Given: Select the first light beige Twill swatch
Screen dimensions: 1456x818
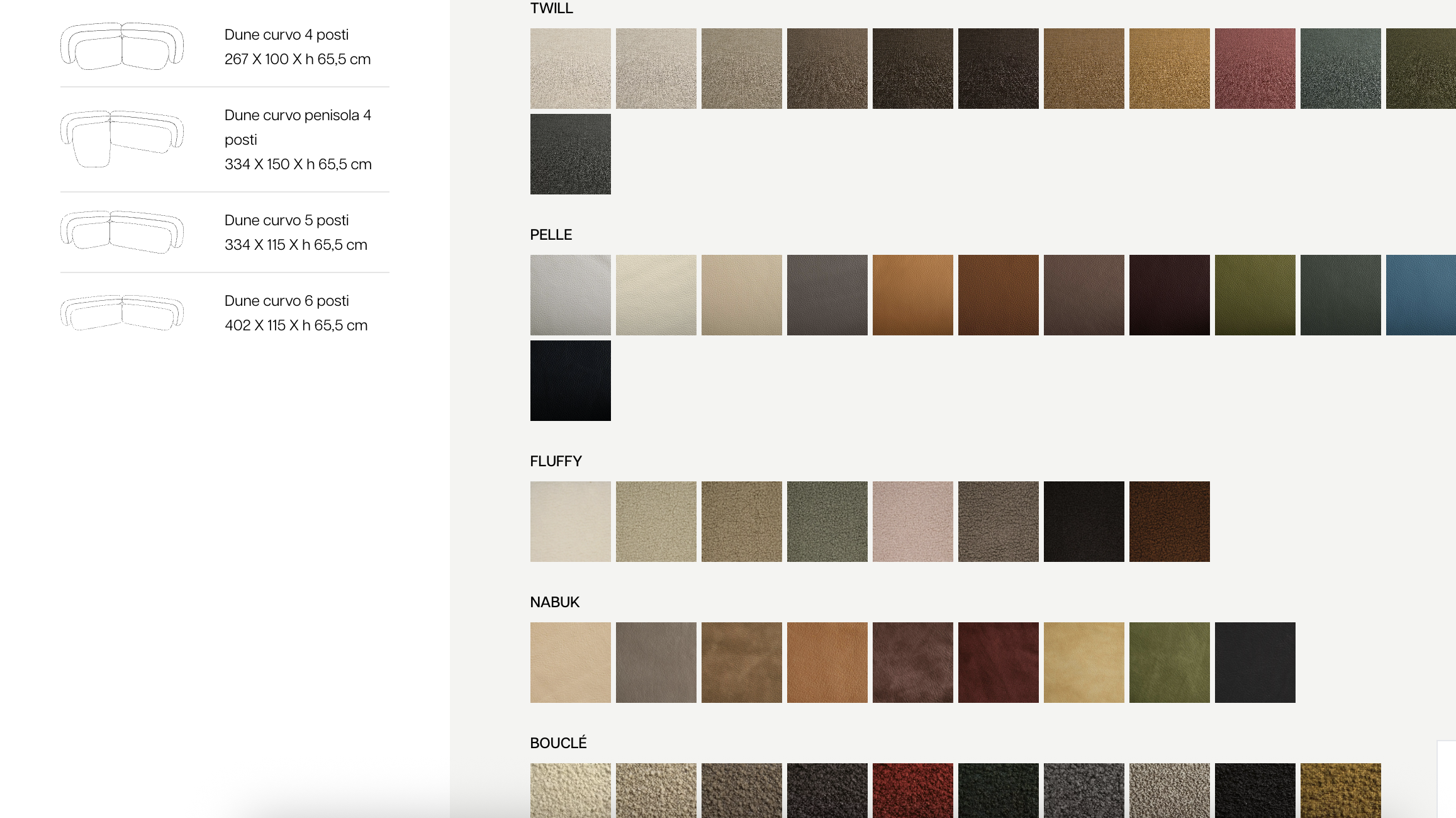Looking at the screenshot, I should pos(571,69).
